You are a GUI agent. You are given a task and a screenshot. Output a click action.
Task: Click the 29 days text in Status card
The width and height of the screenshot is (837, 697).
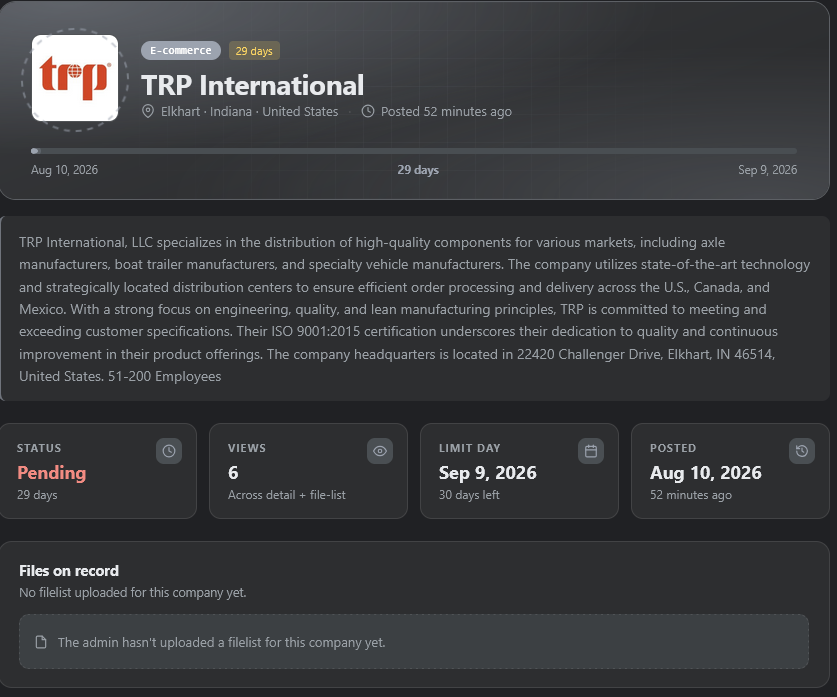(x=37, y=495)
